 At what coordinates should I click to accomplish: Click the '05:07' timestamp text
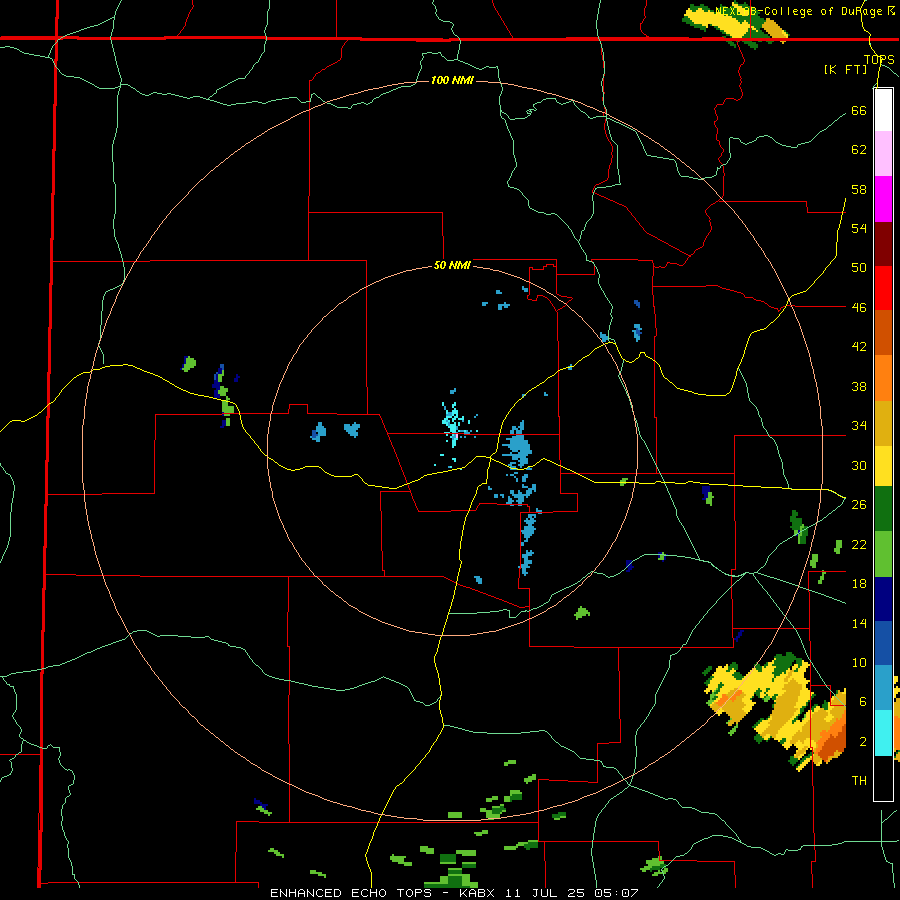click(x=616, y=893)
